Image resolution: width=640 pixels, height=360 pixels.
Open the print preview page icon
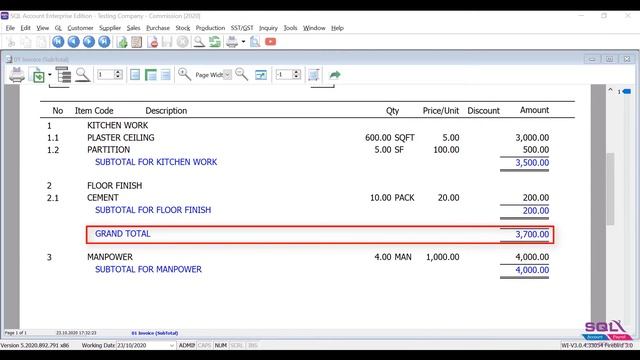[x=255, y=42]
